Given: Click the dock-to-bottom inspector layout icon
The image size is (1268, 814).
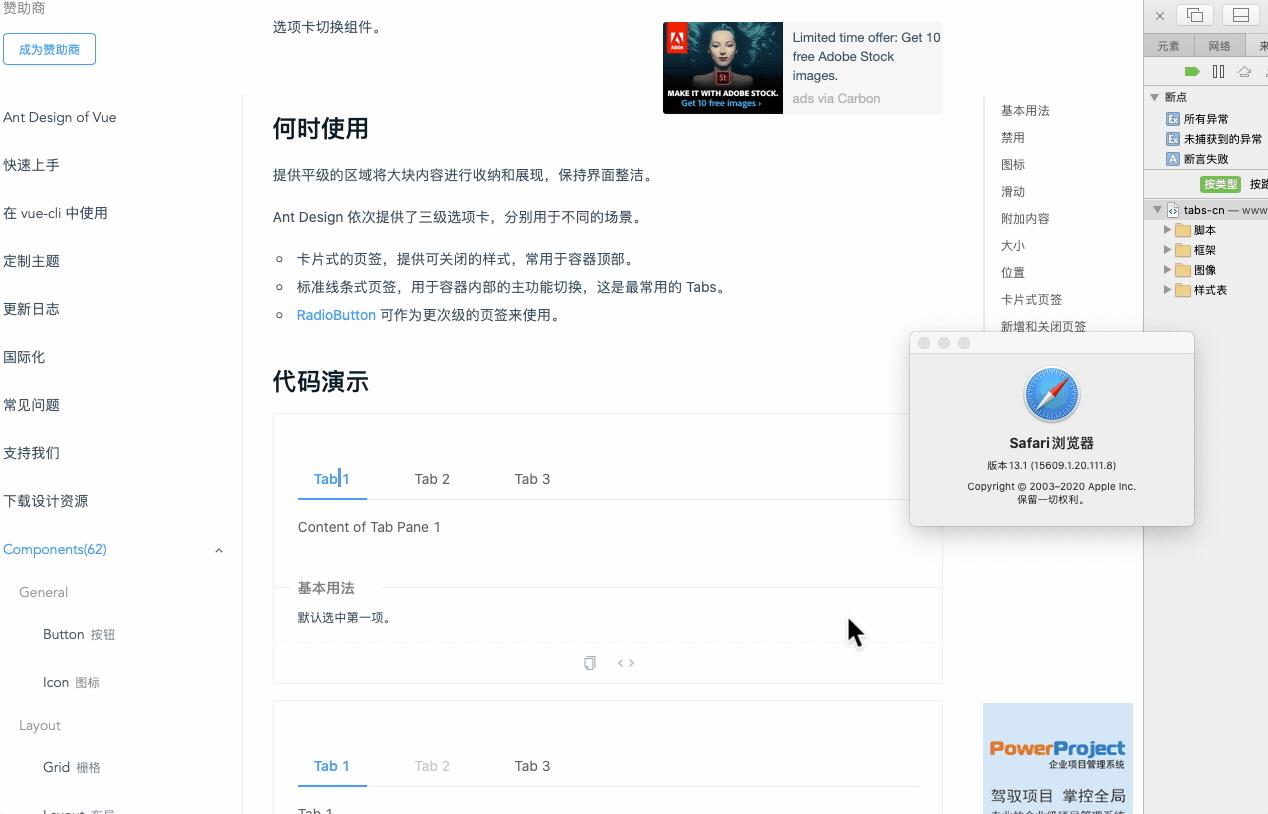Looking at the screenshot, I should click(1241, 15).
